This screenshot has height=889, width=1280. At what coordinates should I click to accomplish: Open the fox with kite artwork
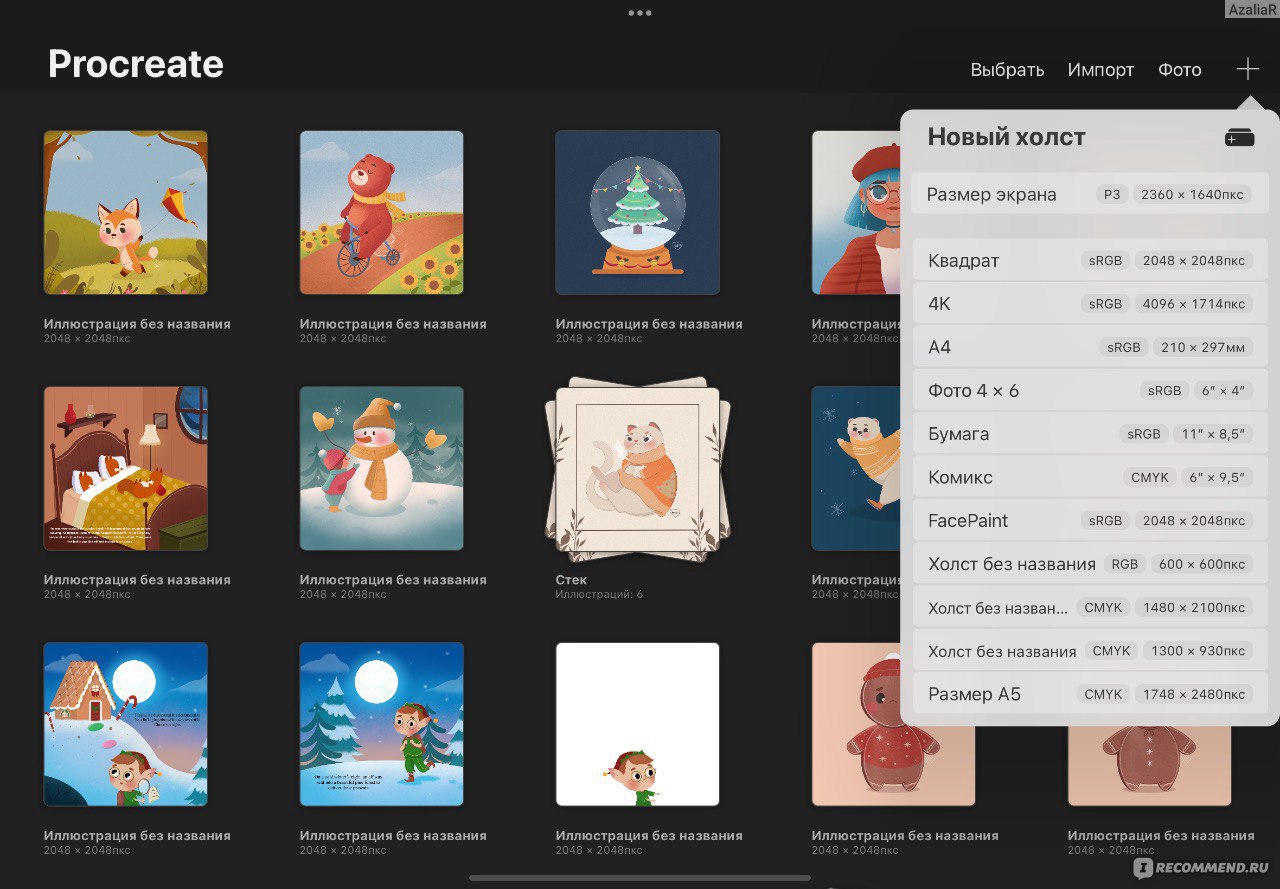(x=126, y=213)
